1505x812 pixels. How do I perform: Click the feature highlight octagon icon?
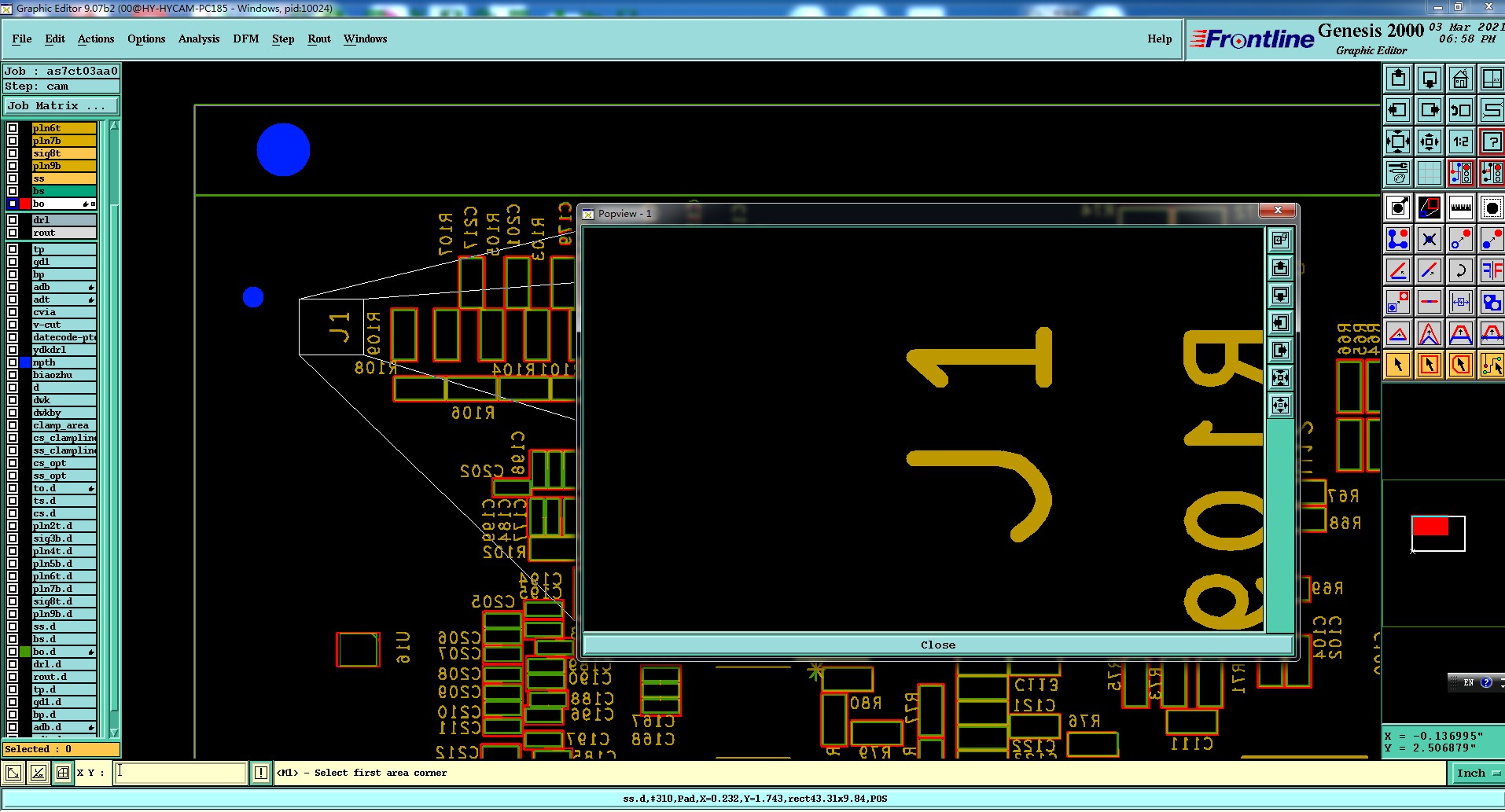[x=1492, y=208]
